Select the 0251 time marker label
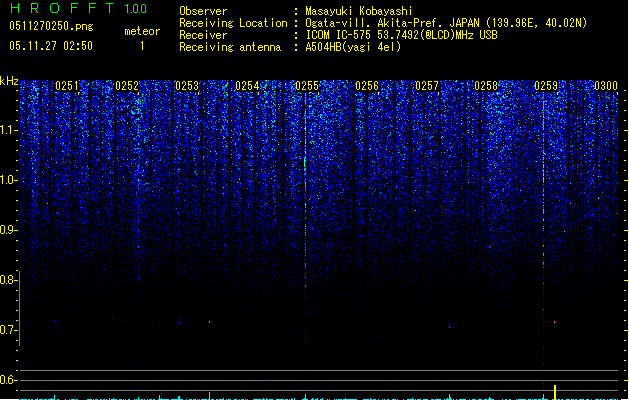The width and height of the screenshot is (629, 400). pos(67,86)
